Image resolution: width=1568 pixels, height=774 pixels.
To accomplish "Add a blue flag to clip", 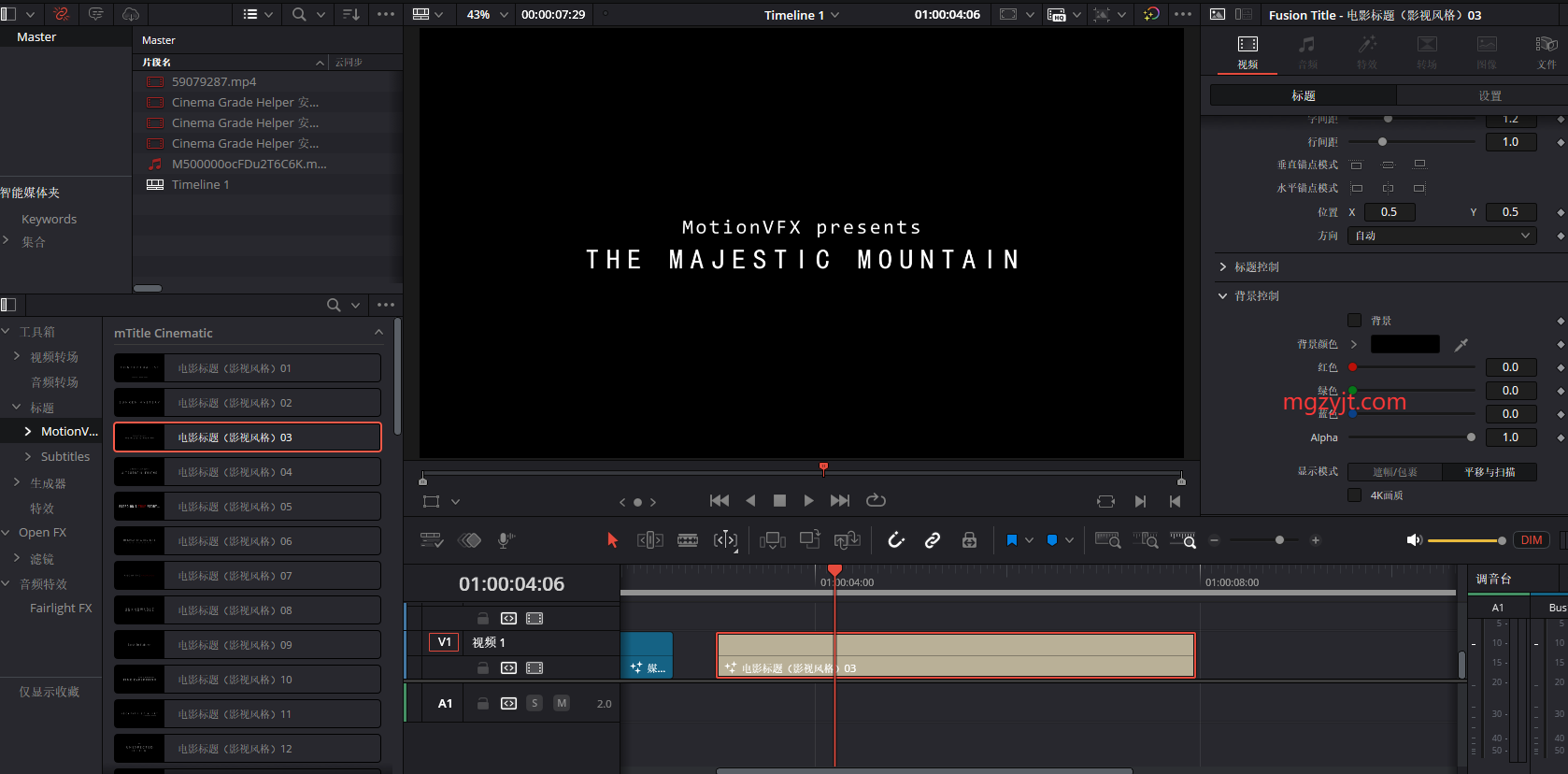I will tap(1011, 540).
